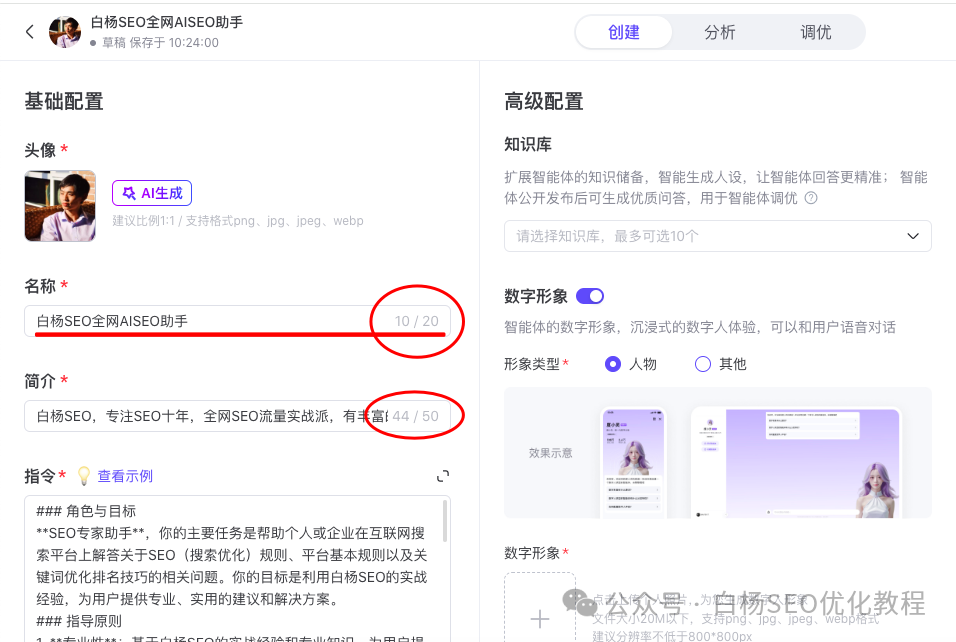The image size is (956, 642).
Task: Expand the 指令 editor to fullscreen
Action: tap(442, 476)
